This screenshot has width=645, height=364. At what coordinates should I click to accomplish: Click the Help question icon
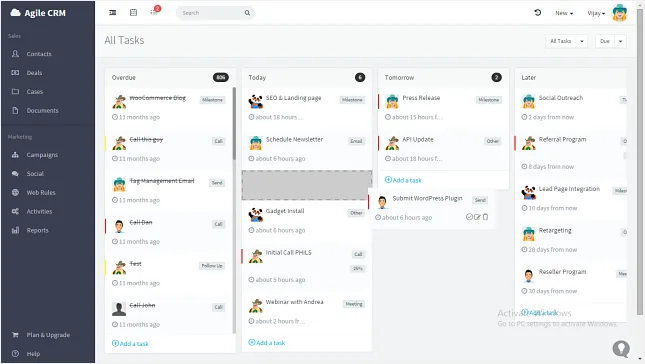15,354
